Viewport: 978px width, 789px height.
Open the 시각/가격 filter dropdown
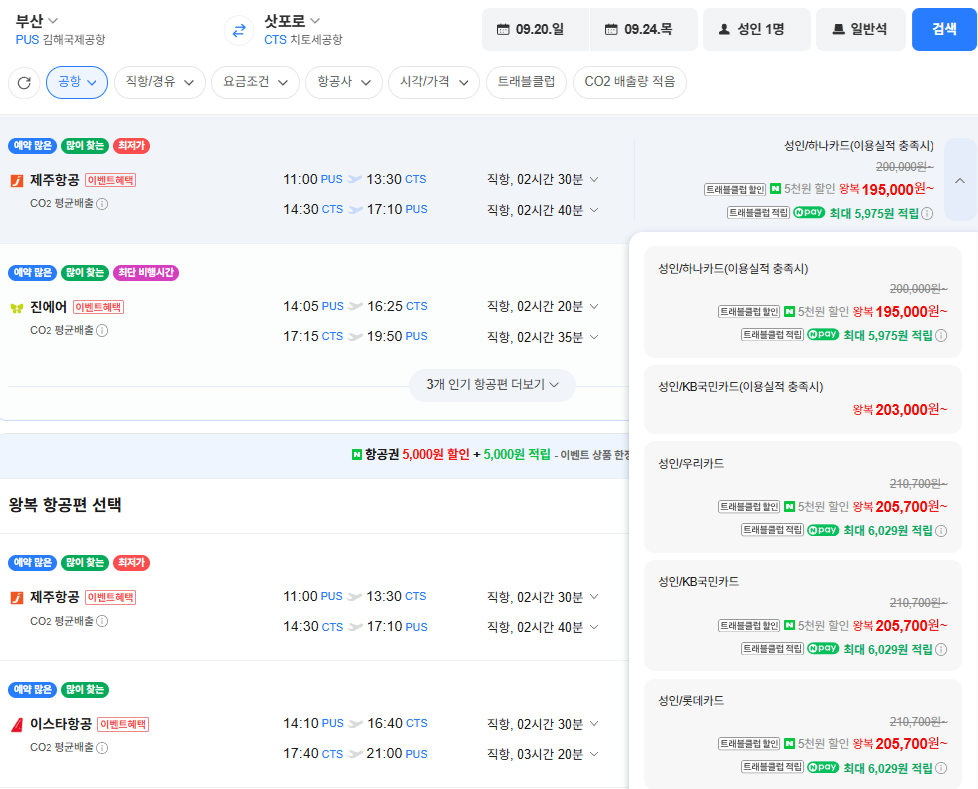pos(433,82)
